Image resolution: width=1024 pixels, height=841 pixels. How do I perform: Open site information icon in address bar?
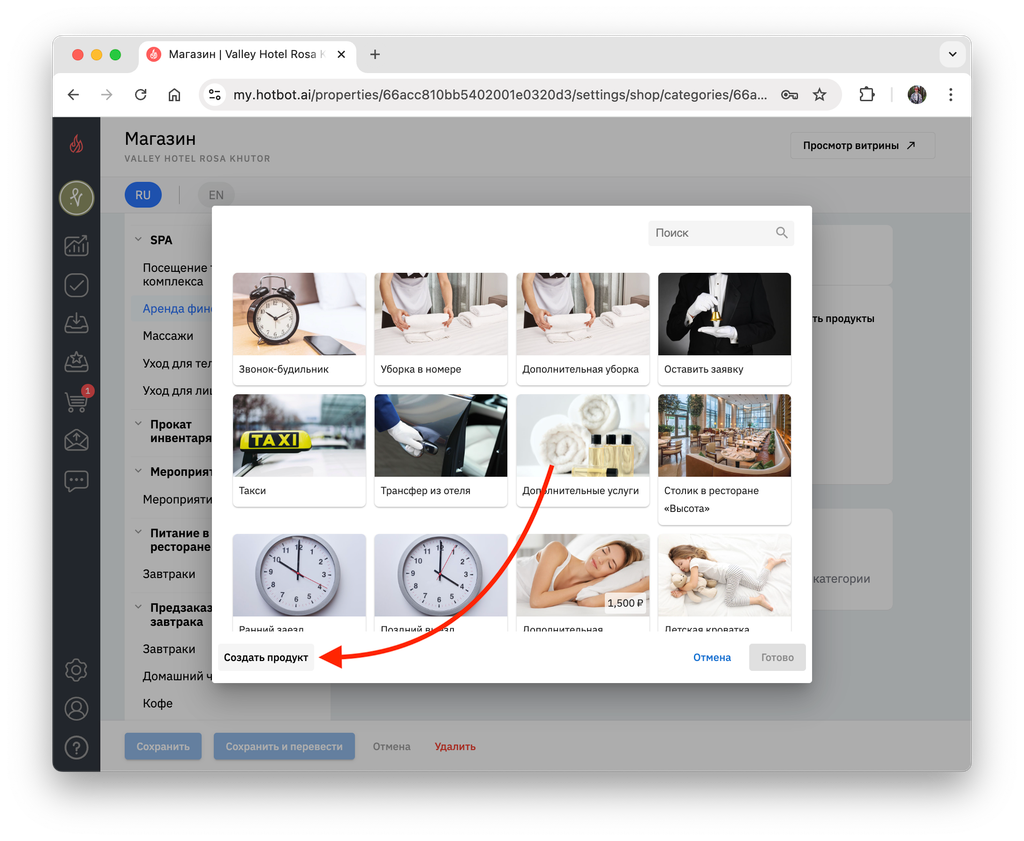215,95
